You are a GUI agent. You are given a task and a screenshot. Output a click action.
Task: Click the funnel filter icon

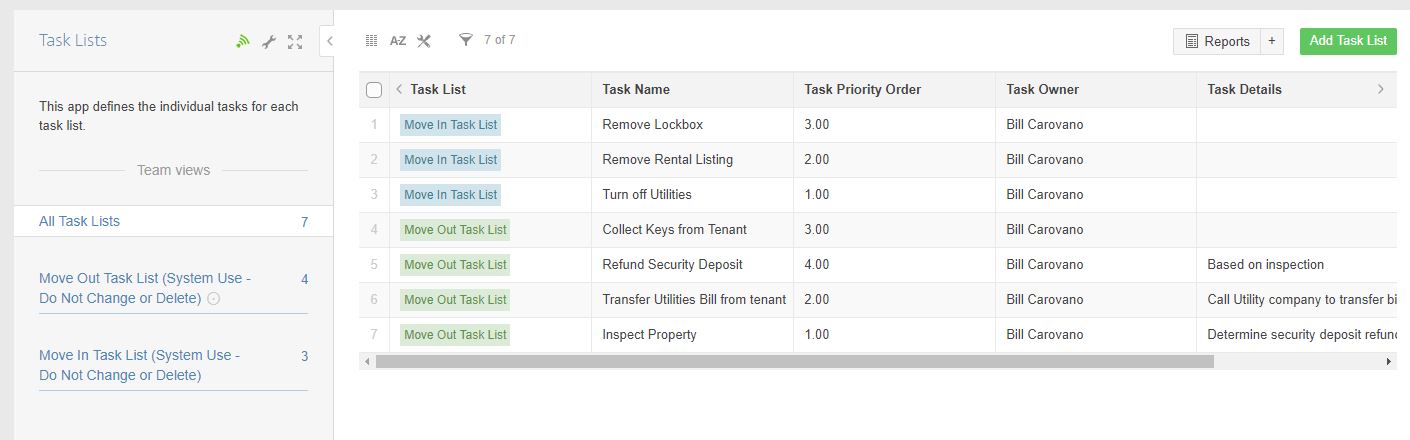465,40
